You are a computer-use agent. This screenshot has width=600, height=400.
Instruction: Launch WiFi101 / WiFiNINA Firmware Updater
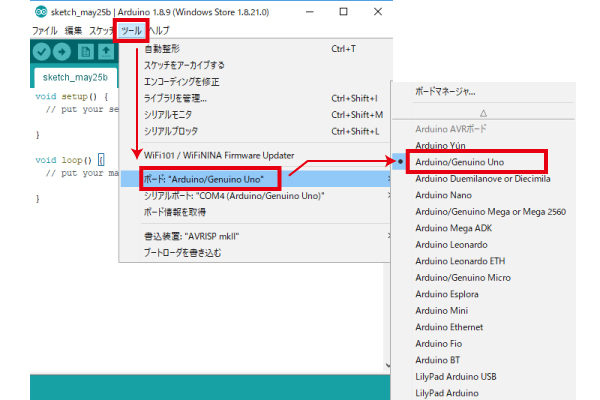[x=256, y=155]
